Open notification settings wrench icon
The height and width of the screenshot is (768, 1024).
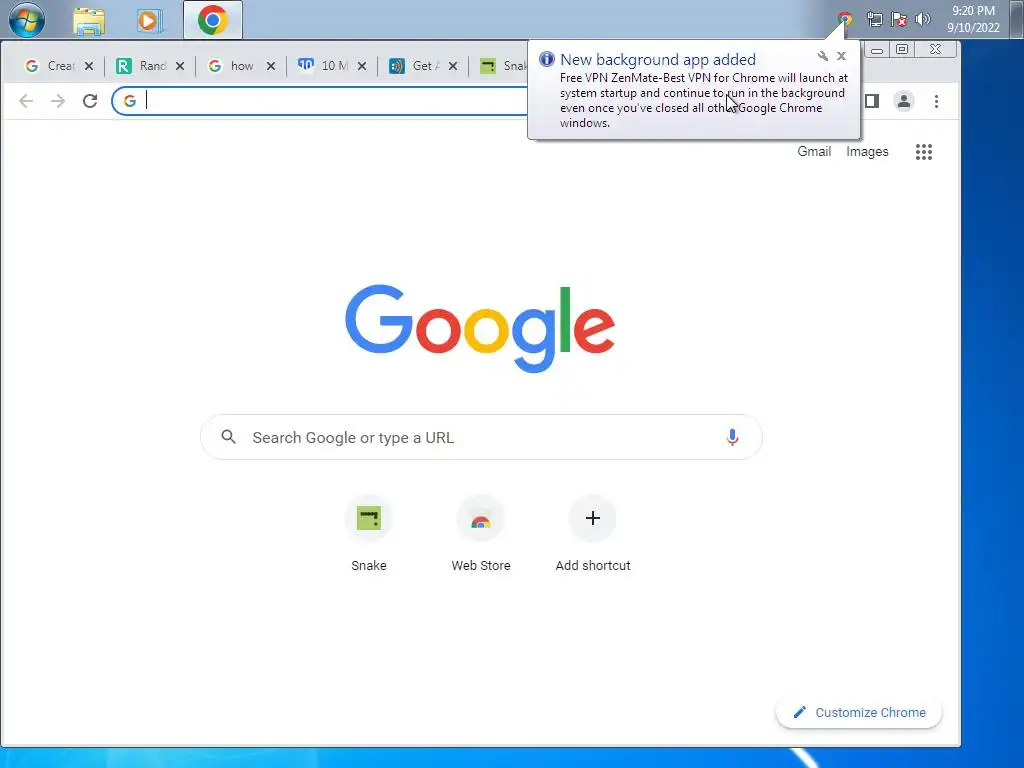click(x=823, y=56)
